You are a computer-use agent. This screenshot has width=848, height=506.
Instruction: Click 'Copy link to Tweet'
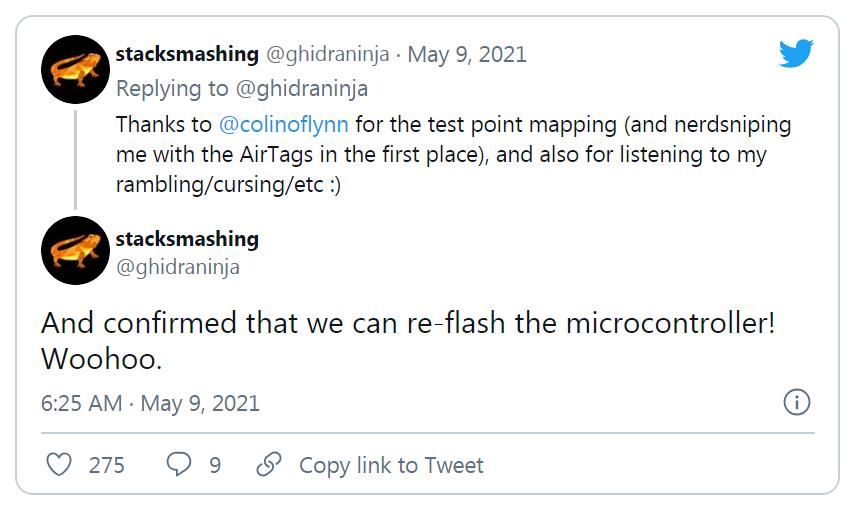pos(391,465)
